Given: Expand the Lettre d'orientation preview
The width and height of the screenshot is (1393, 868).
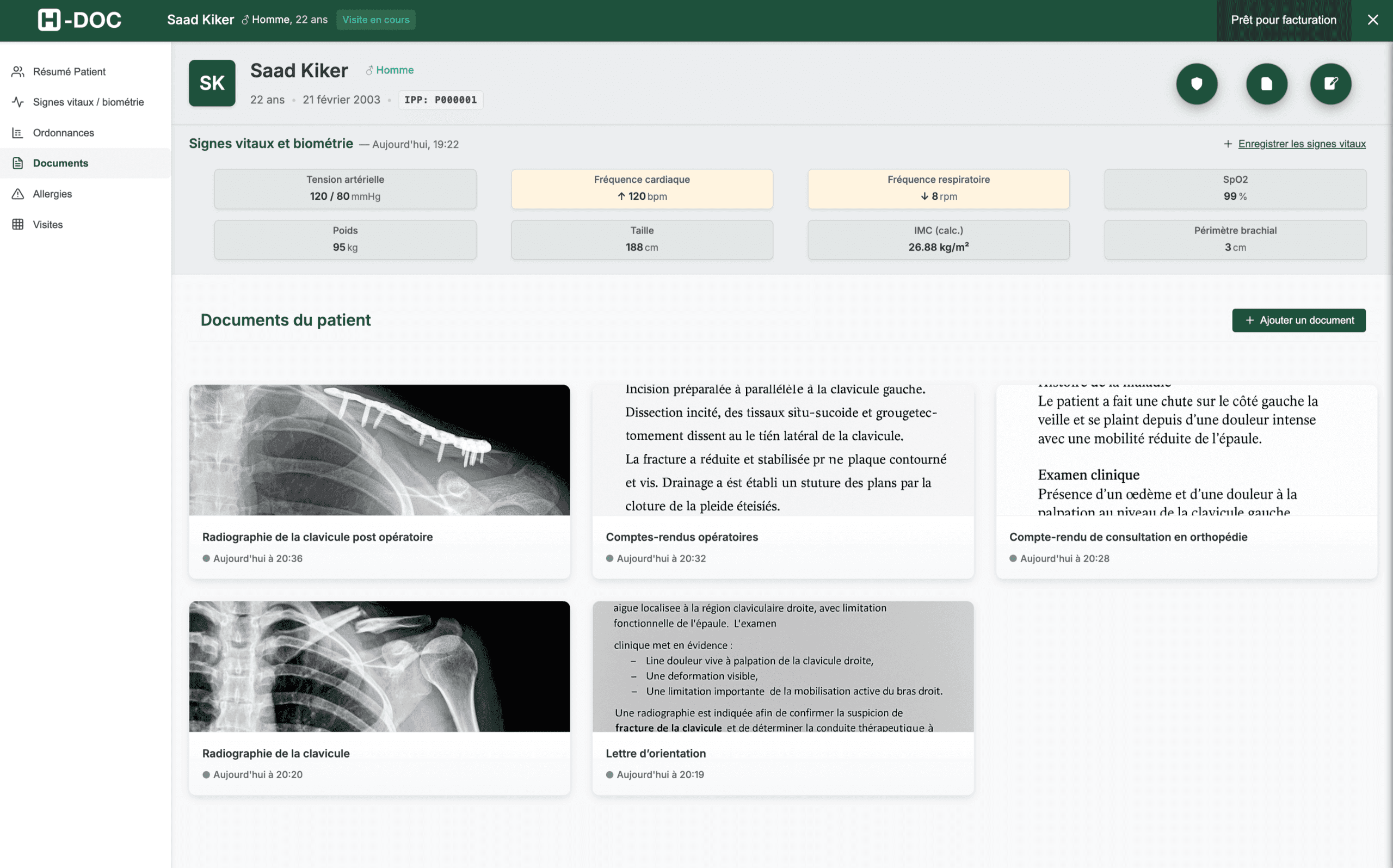Looking at the screenshot, I should coord(782,666).
